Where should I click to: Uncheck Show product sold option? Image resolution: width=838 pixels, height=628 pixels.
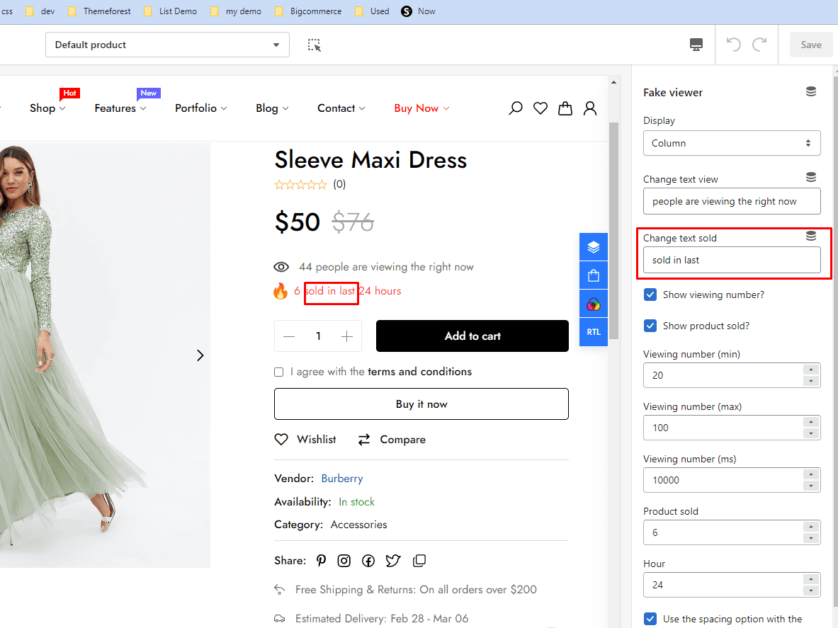pos(651,326)
